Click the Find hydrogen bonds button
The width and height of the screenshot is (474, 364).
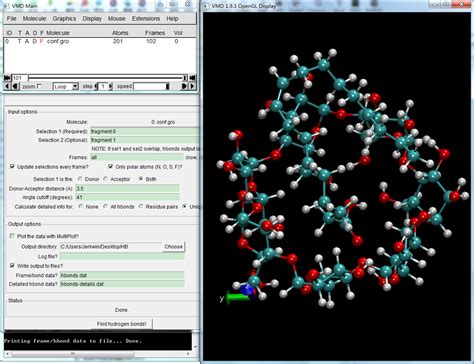pyautogui.click(x=122, y=324)
